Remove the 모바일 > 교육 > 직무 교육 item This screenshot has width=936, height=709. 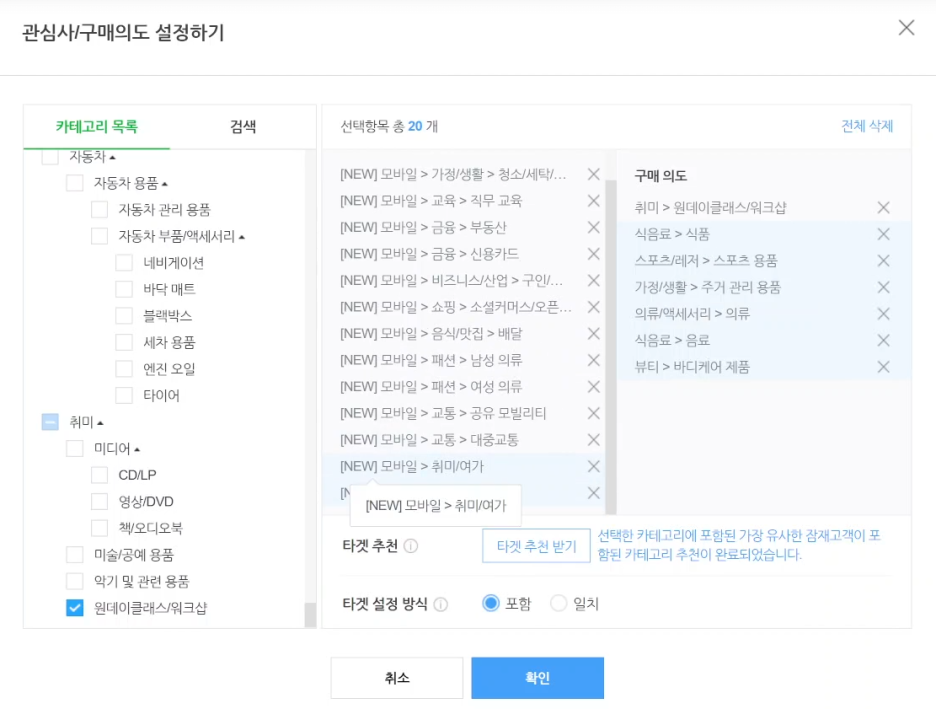coord(593,201)
